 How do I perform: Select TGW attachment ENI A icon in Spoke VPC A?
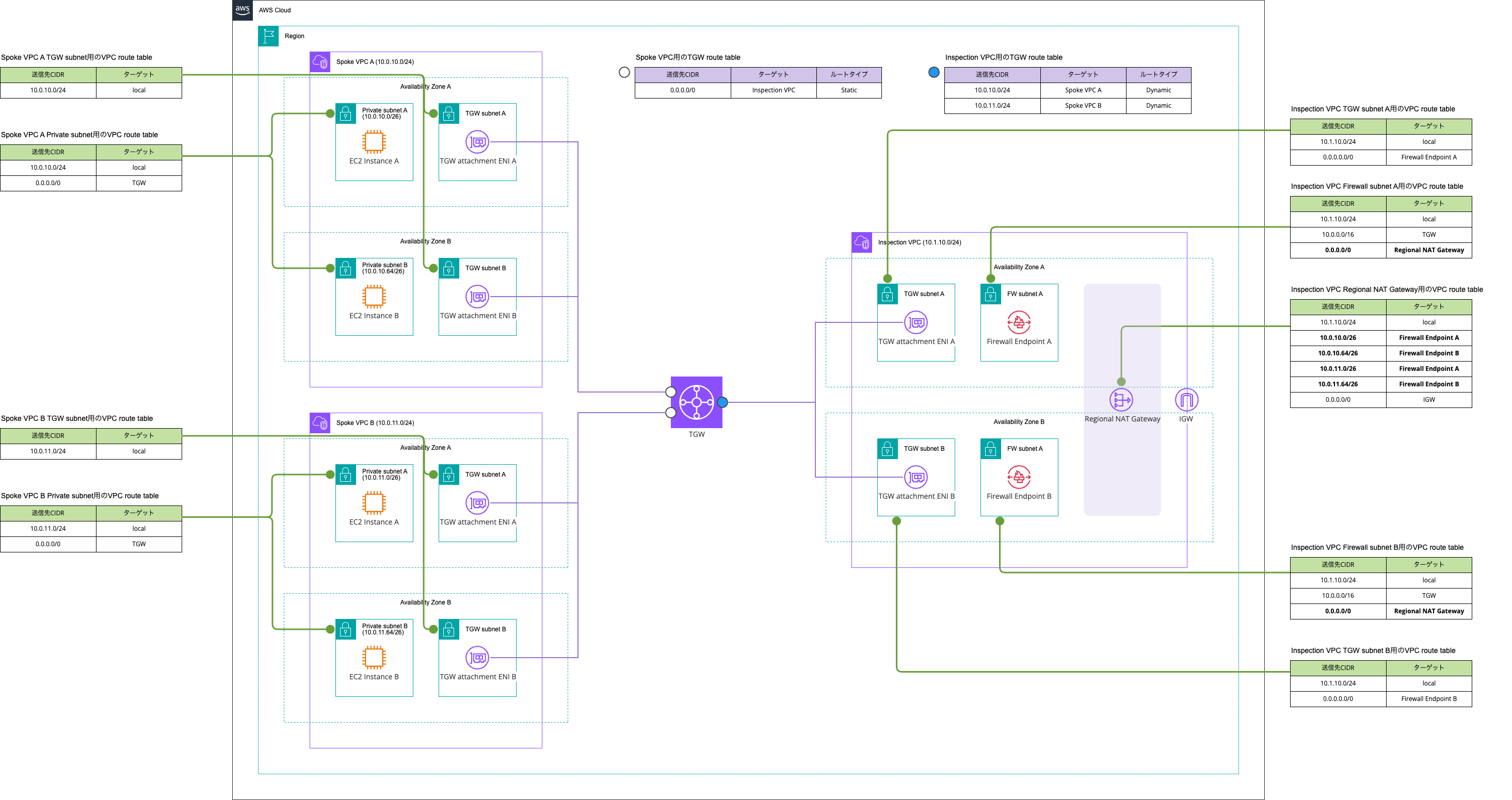pyautogui.click(x=477, y=142)
